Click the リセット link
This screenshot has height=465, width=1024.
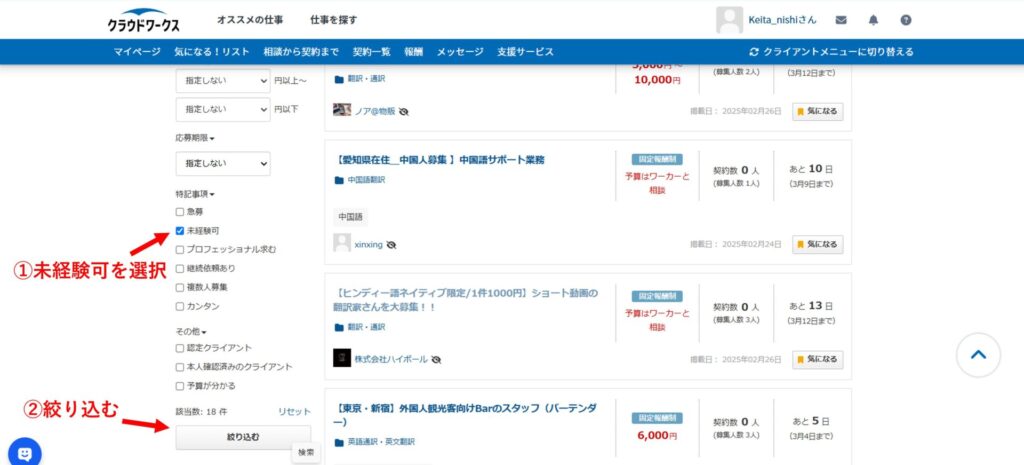295,411
